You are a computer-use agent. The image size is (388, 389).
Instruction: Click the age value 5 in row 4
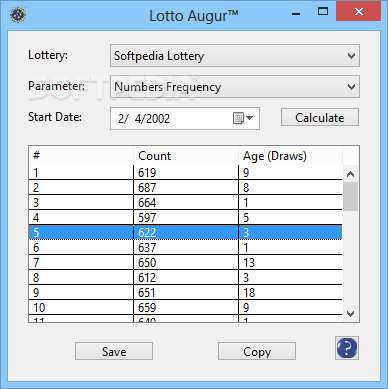(246, 218)
